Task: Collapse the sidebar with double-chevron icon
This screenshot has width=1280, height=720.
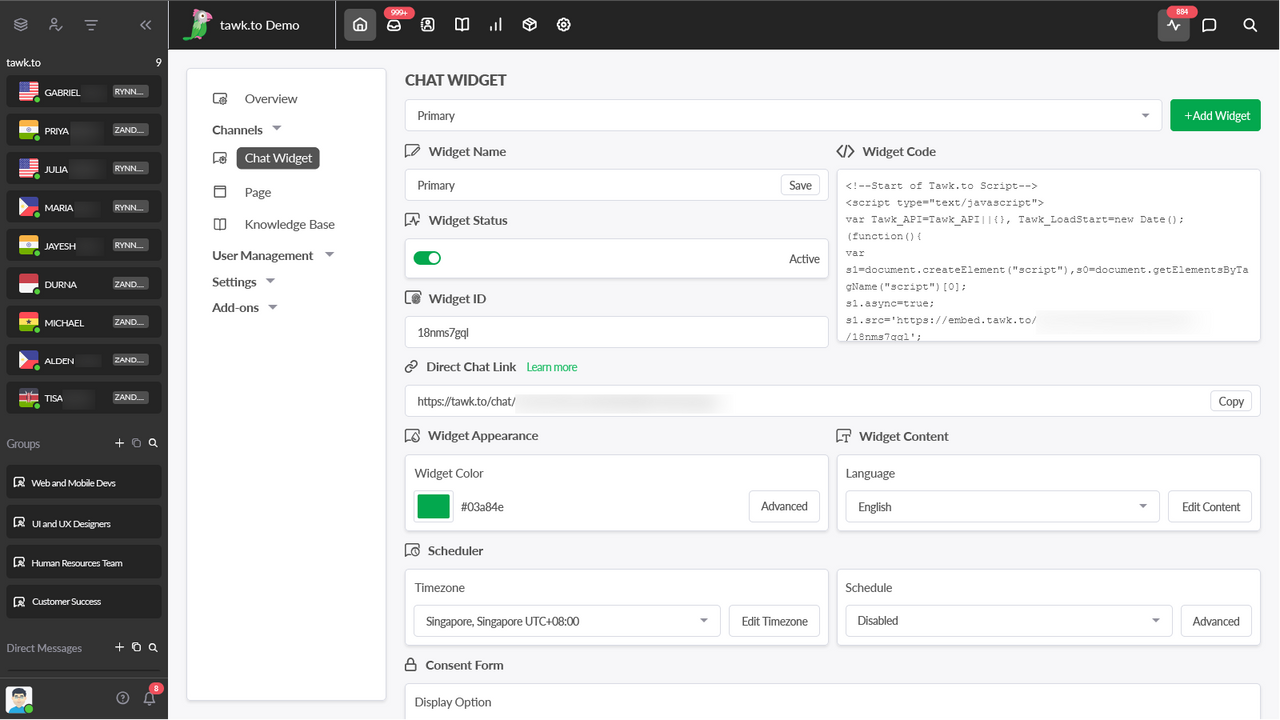Action: 145,25
